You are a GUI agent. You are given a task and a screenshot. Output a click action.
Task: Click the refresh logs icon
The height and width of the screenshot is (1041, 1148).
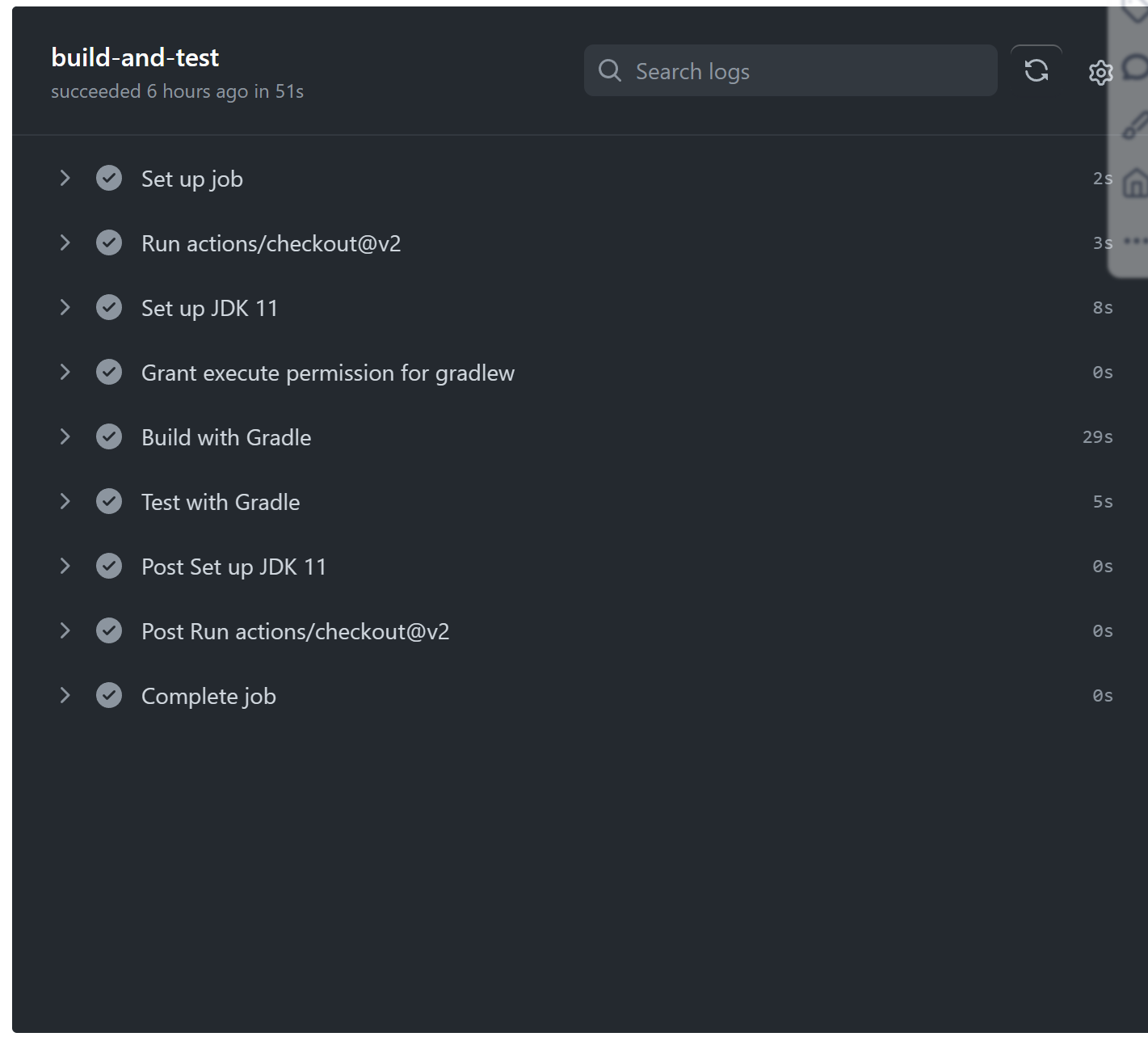coord(1036,71)
